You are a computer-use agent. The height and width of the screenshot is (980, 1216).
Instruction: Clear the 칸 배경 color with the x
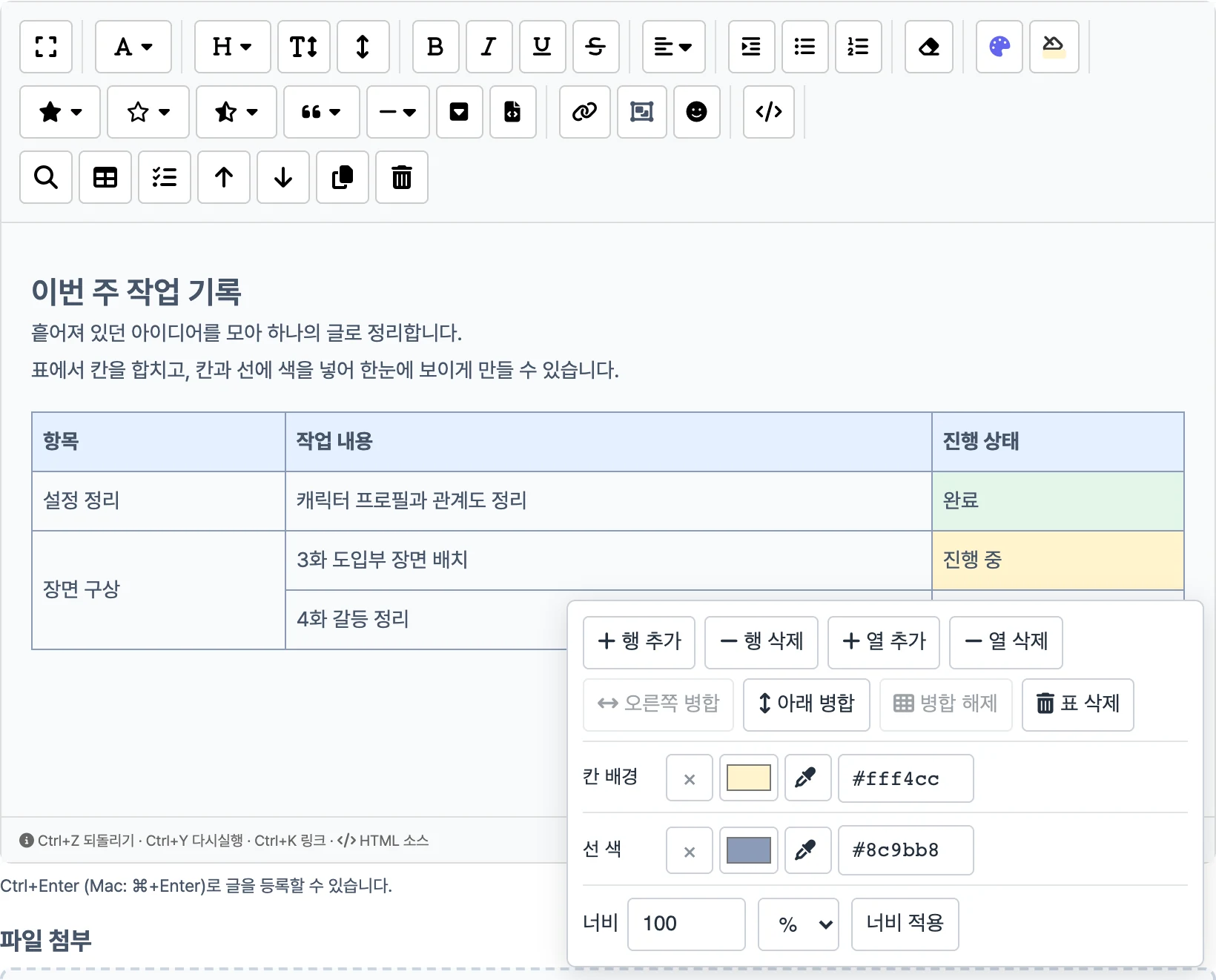690,778
